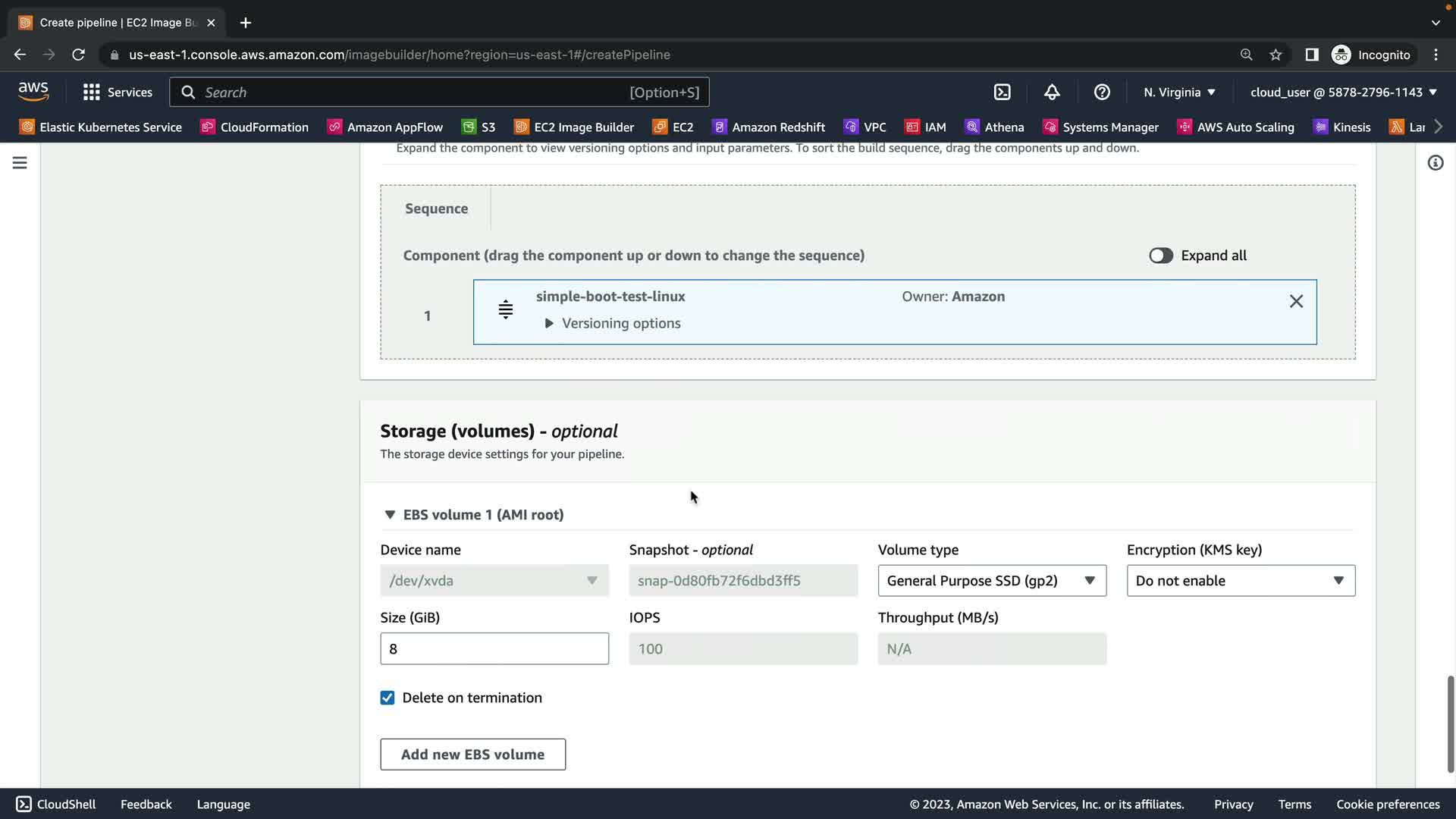
Task: Remove simple-boot-test-linux component with X
Action: 1296,301
